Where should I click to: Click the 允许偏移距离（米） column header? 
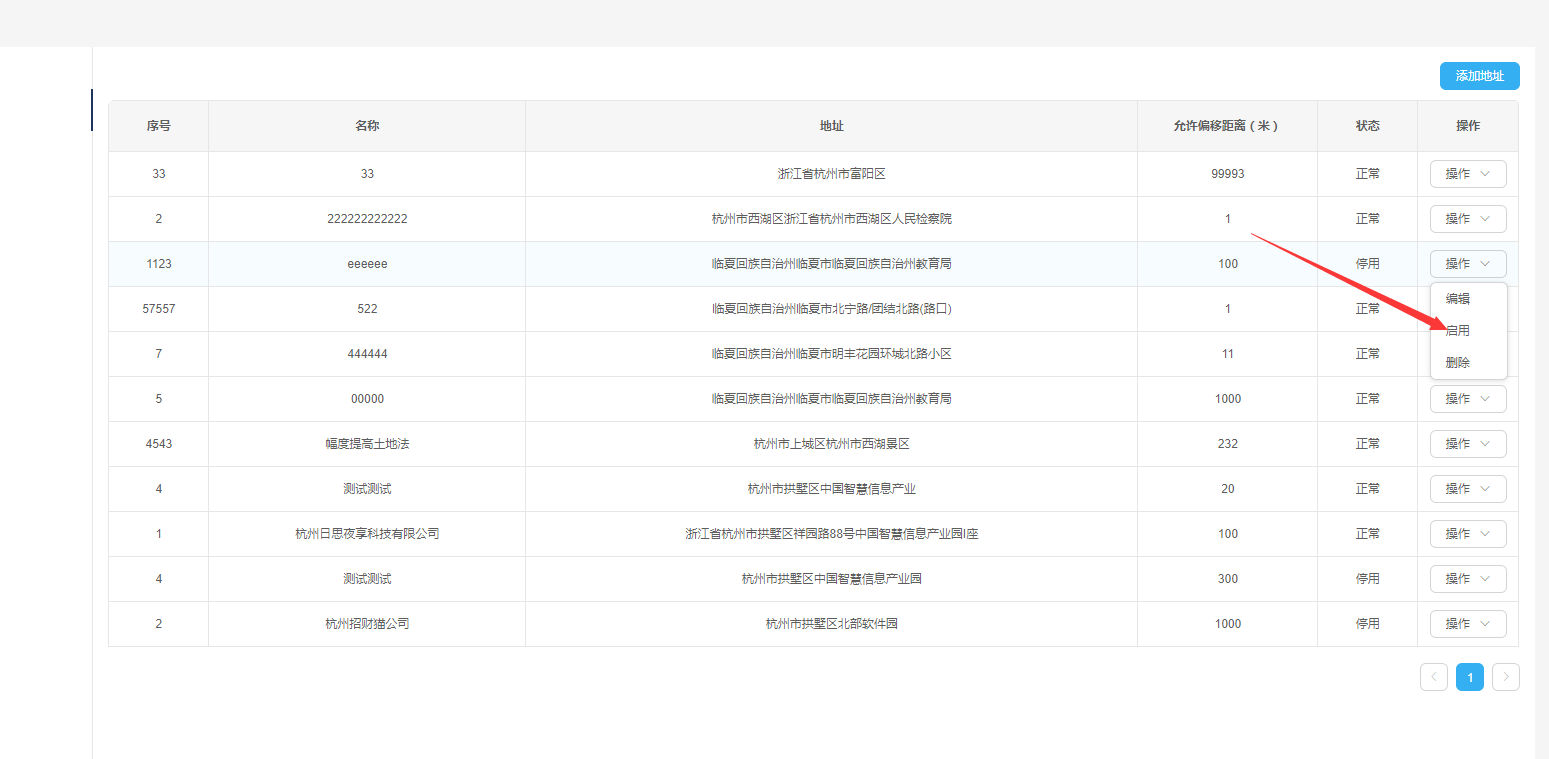click(1227, 126)
